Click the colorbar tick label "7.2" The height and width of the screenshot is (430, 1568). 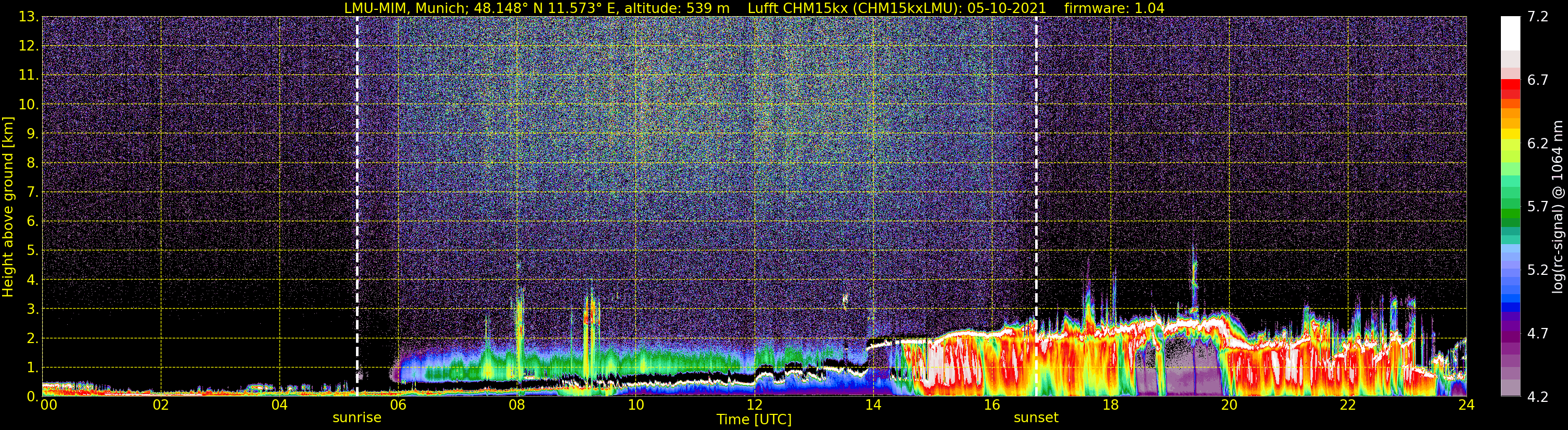click(1538, 17)
